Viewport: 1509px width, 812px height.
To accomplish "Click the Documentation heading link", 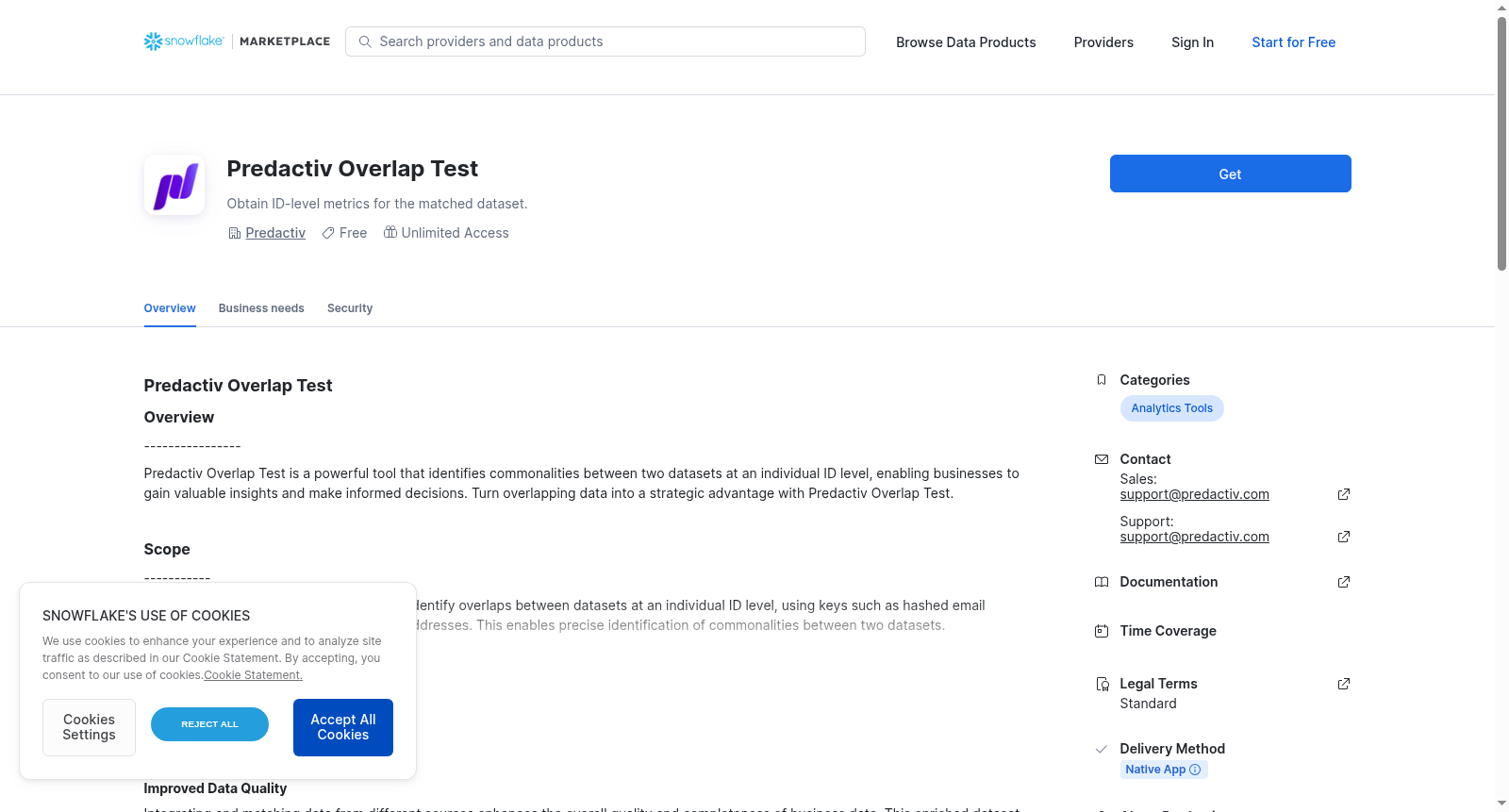I will [x=1169, y=582].
